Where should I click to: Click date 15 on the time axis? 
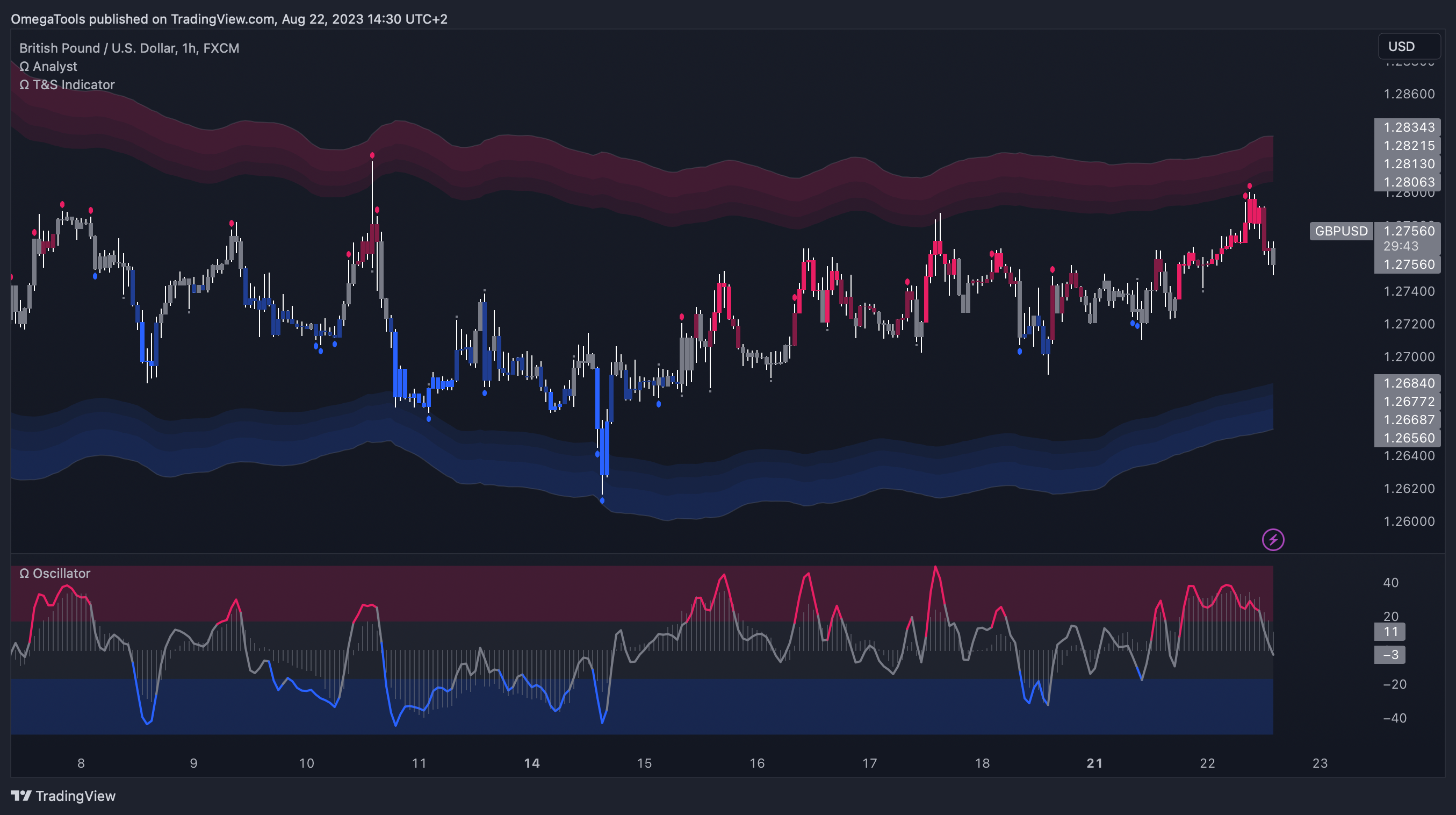pyautogui.click(x=644, y=763)
